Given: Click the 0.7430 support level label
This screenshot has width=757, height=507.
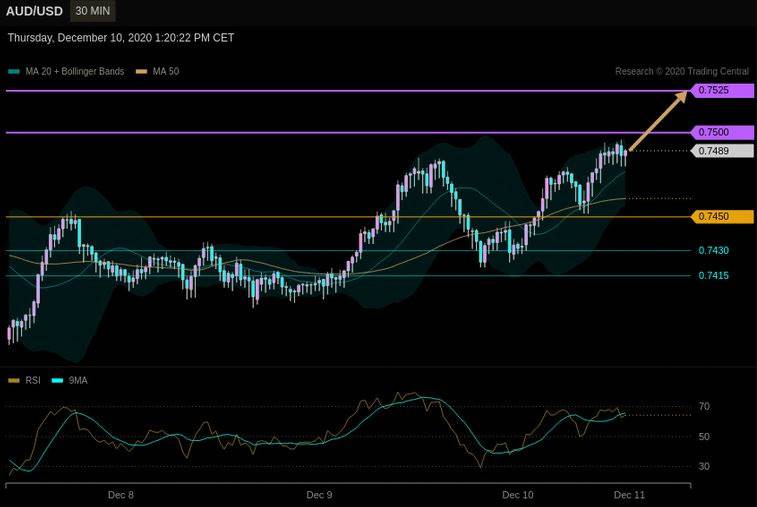Looking at the screenshot, I should (714, 251).
